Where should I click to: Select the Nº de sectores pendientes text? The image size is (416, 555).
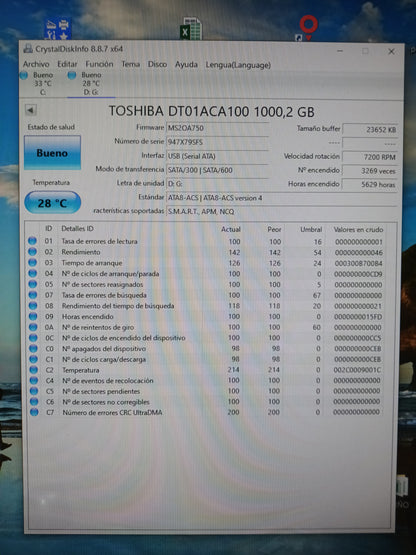[101, 391]
